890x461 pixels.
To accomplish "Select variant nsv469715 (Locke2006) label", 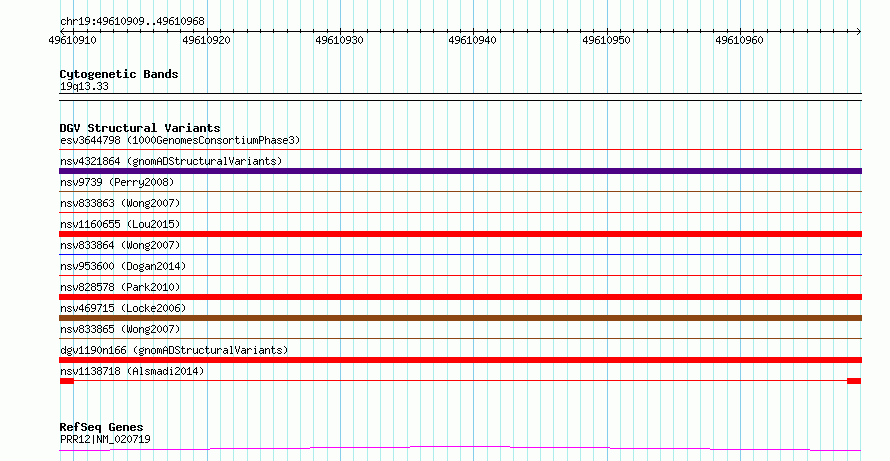I will click(123, 308).
